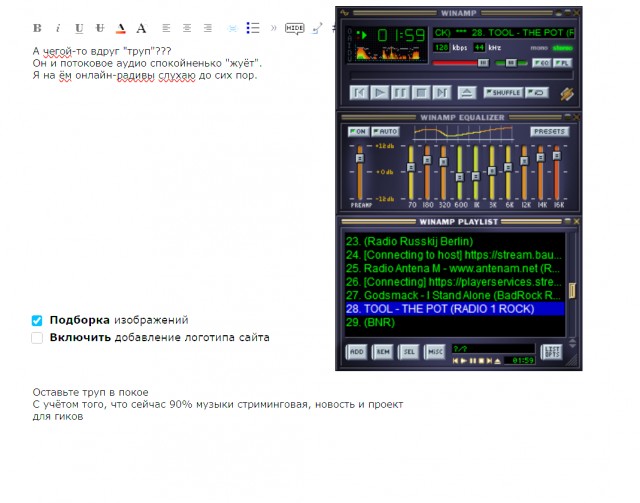
Task: Select playlist entry 28 TOOL - THE POT
Action: tap(455, 309)
